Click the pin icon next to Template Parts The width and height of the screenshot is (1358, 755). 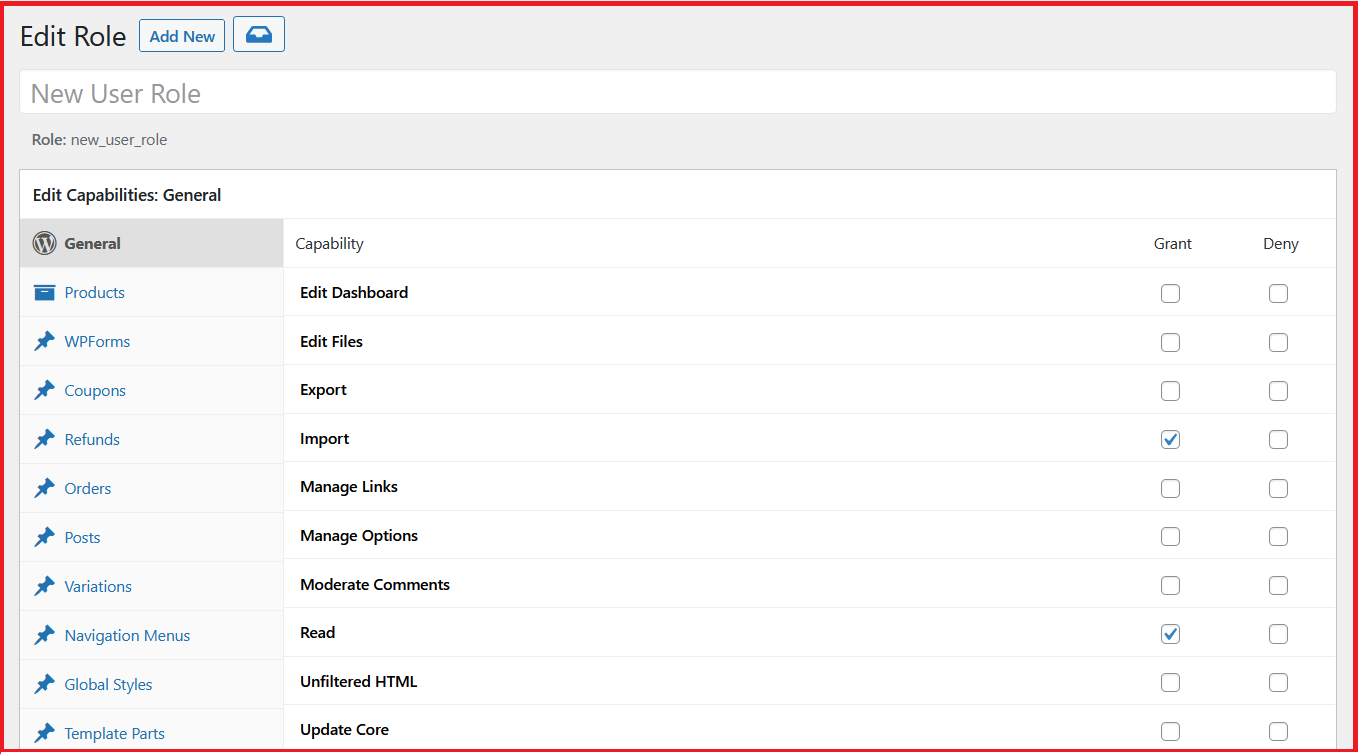[x=44, y=733]
